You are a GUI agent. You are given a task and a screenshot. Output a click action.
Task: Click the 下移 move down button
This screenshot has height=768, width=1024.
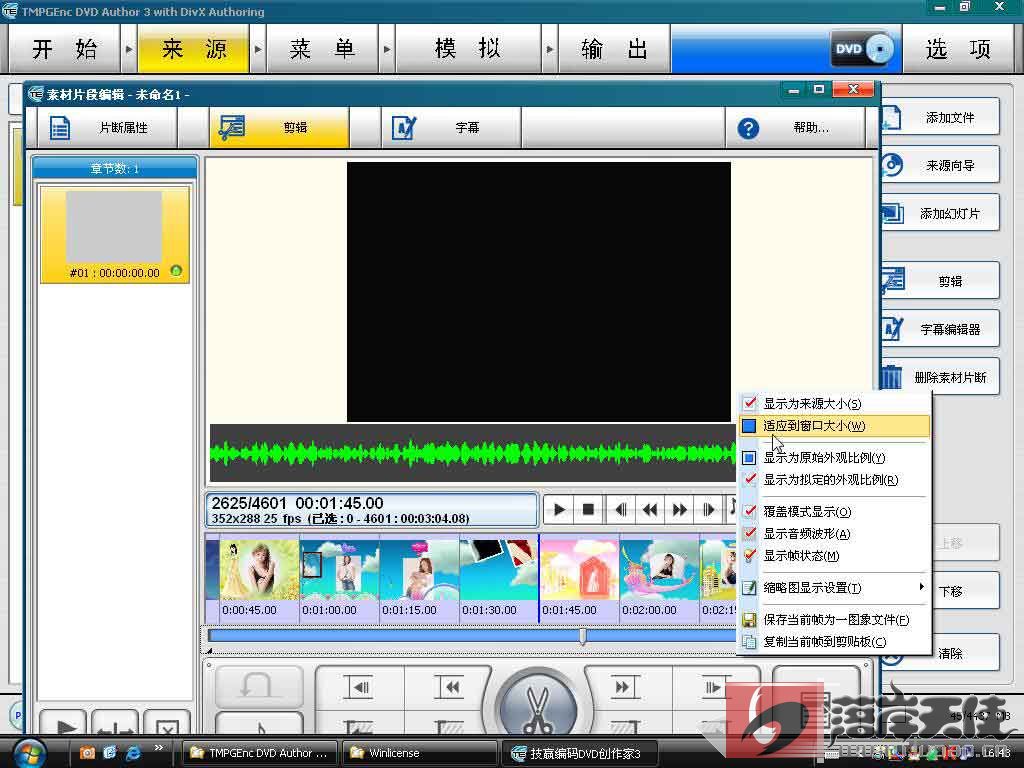965,592
